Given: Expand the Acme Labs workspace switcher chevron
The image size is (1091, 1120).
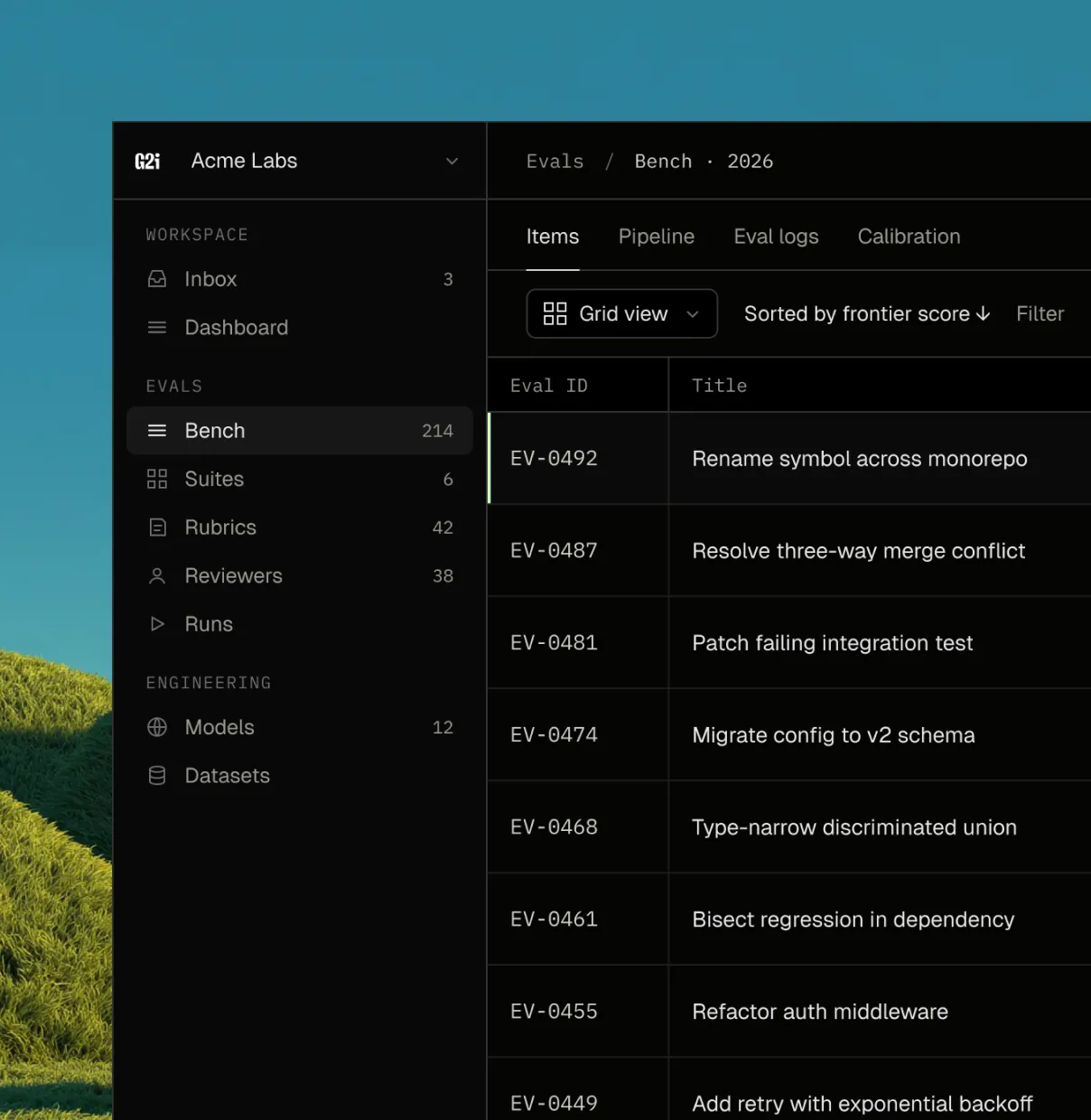Looking at the screenshot, I should click(452, 161).
